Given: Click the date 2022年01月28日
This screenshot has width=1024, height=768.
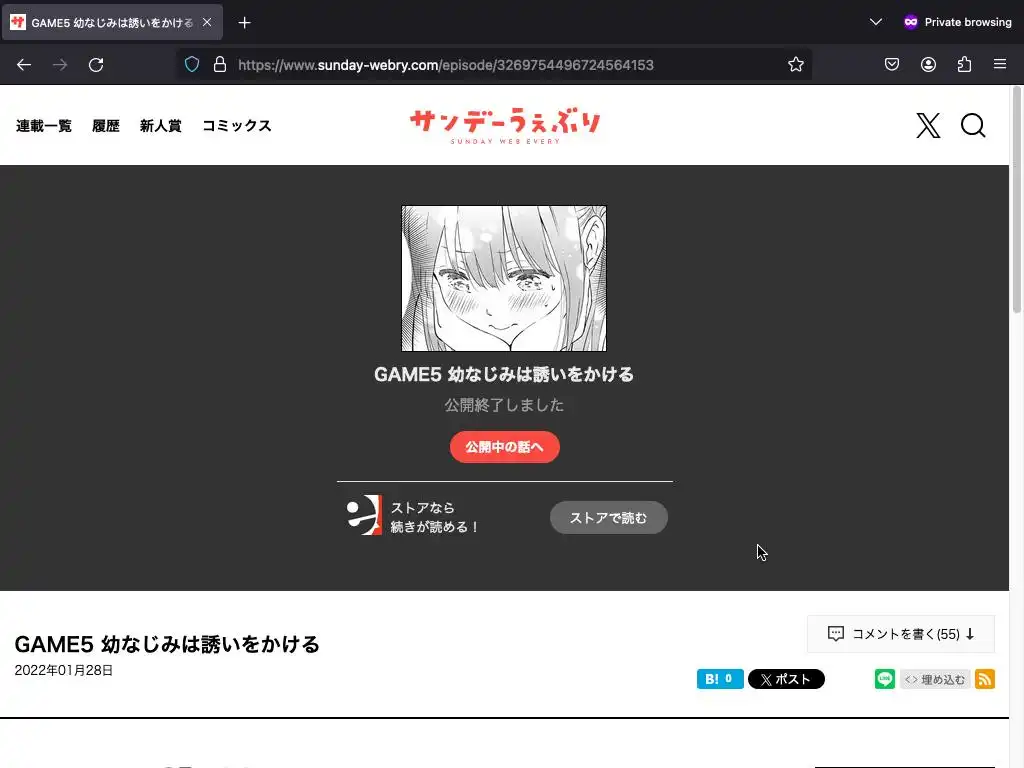Looking at the screenshot, I should click(x=64, y=670).
